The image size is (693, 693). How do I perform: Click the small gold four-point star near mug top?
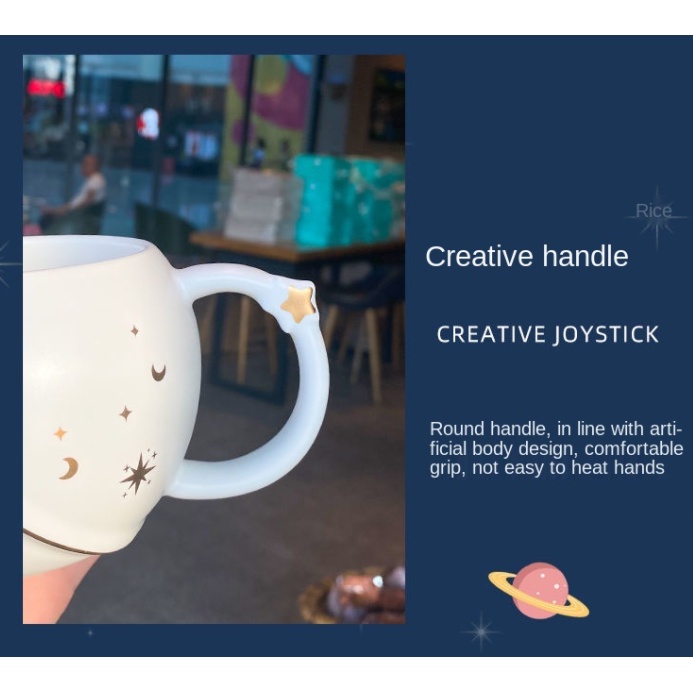click(134, 330)
